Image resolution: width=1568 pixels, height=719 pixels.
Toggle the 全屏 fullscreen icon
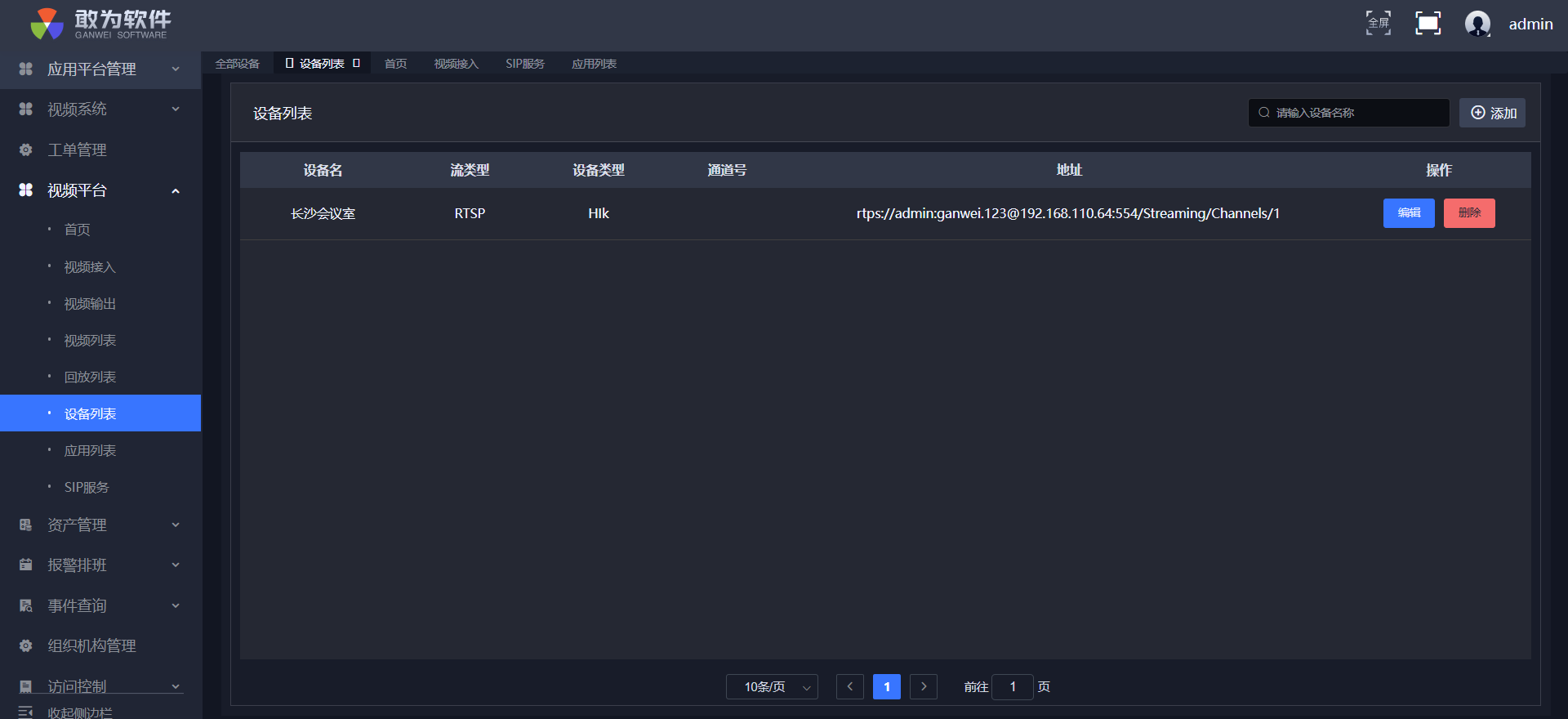click(1379, 23)
